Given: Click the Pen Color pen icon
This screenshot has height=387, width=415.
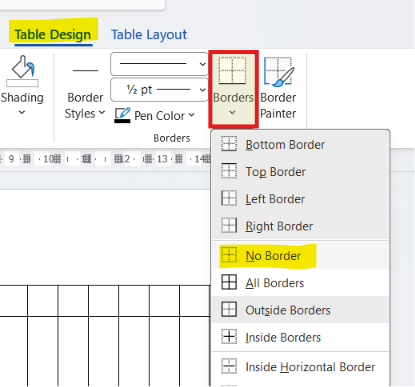Looking at the screenshot, I should point(122,115).
